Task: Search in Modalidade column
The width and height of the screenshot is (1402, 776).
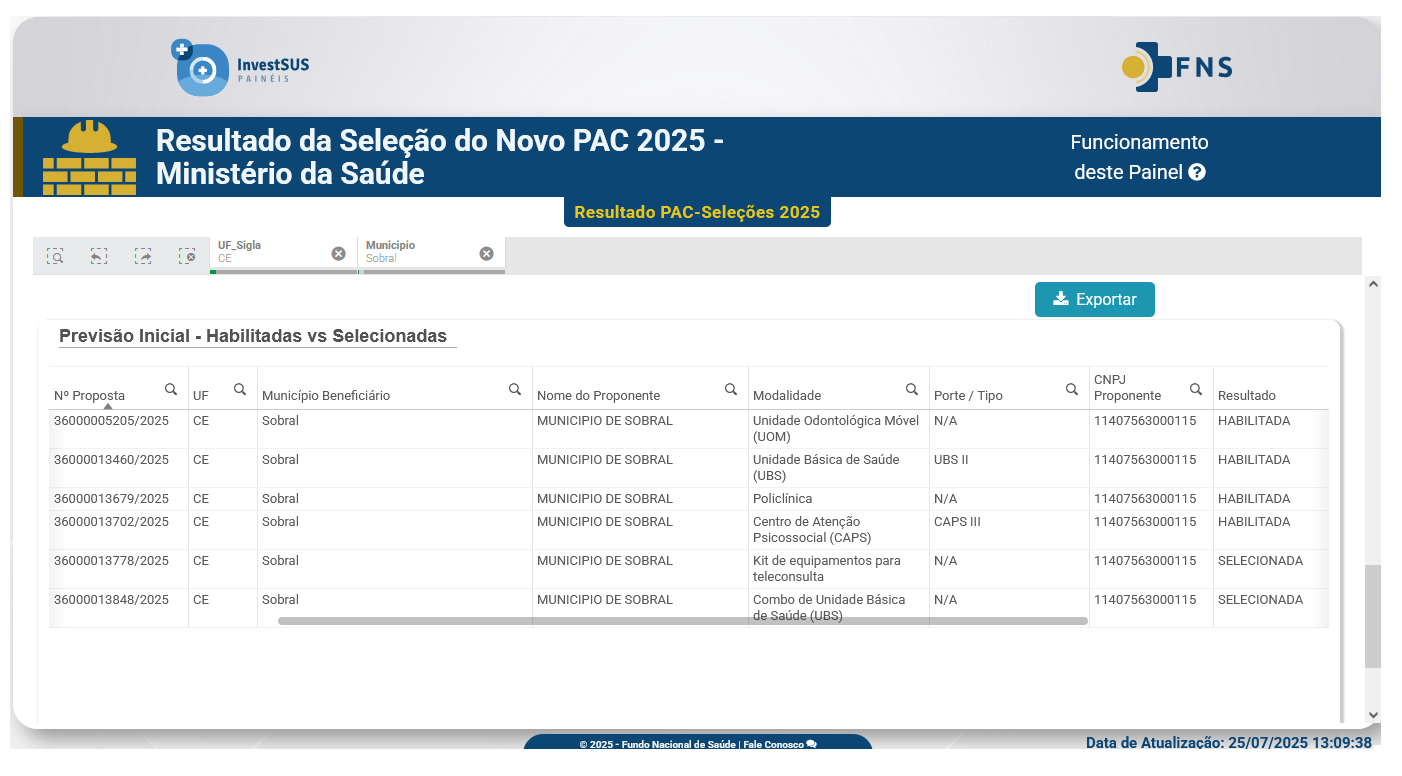Action: 912,389
